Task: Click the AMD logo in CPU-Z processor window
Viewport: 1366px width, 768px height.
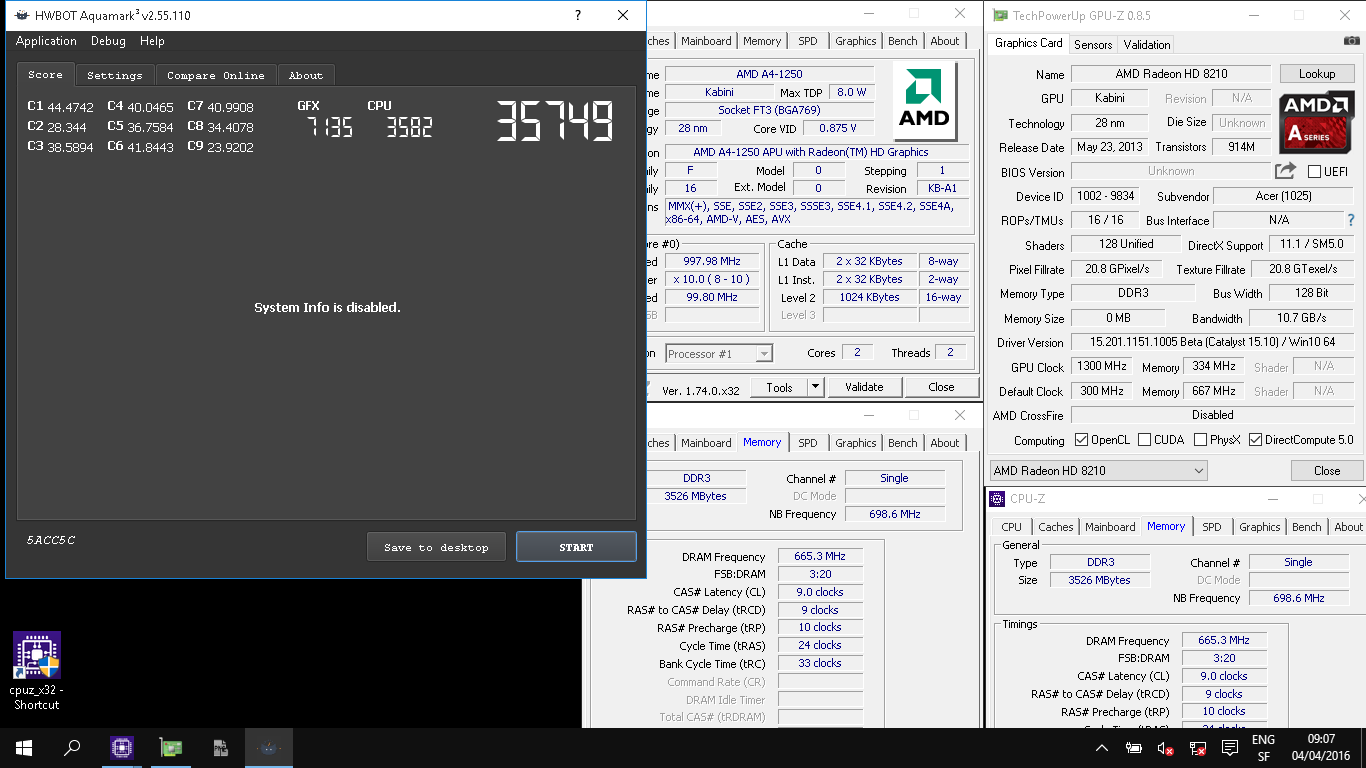Action: pos(924,101)
